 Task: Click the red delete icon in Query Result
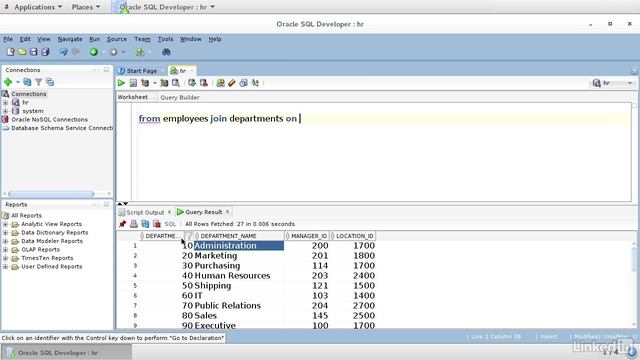pyautogui.click(x=156, y=224)
